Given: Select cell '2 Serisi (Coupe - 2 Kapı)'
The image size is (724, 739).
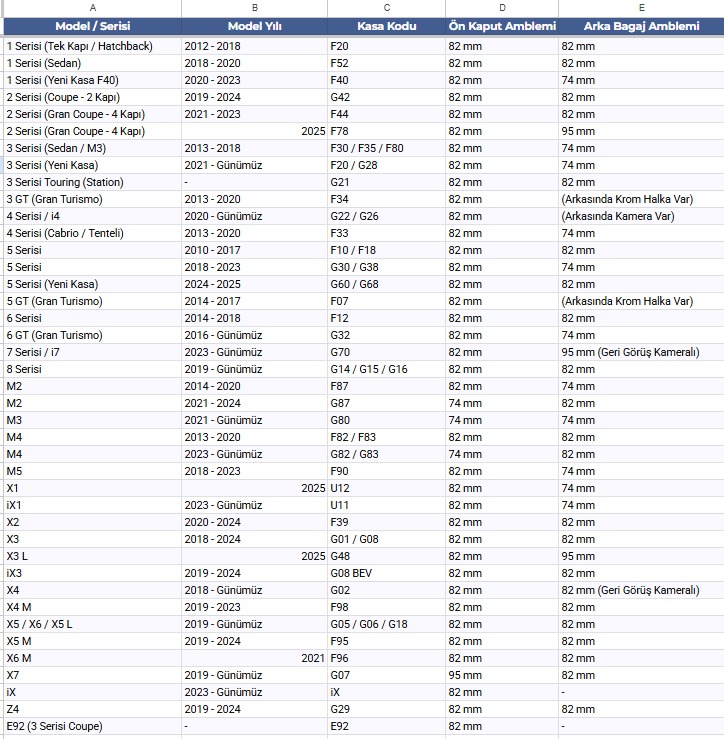Looking at the screenshot, I should [92, 97].
